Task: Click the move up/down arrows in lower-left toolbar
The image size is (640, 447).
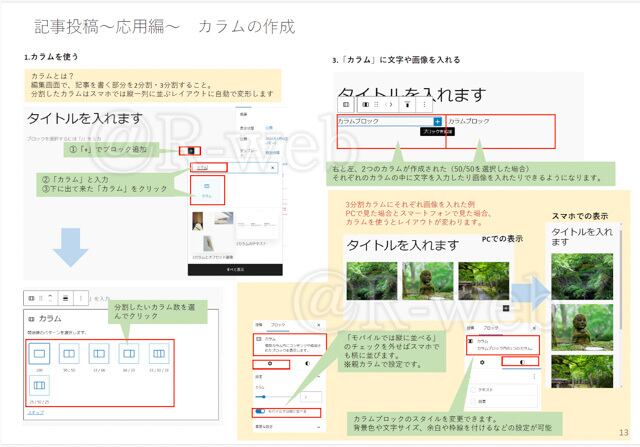Action: [x=50, y=298]
